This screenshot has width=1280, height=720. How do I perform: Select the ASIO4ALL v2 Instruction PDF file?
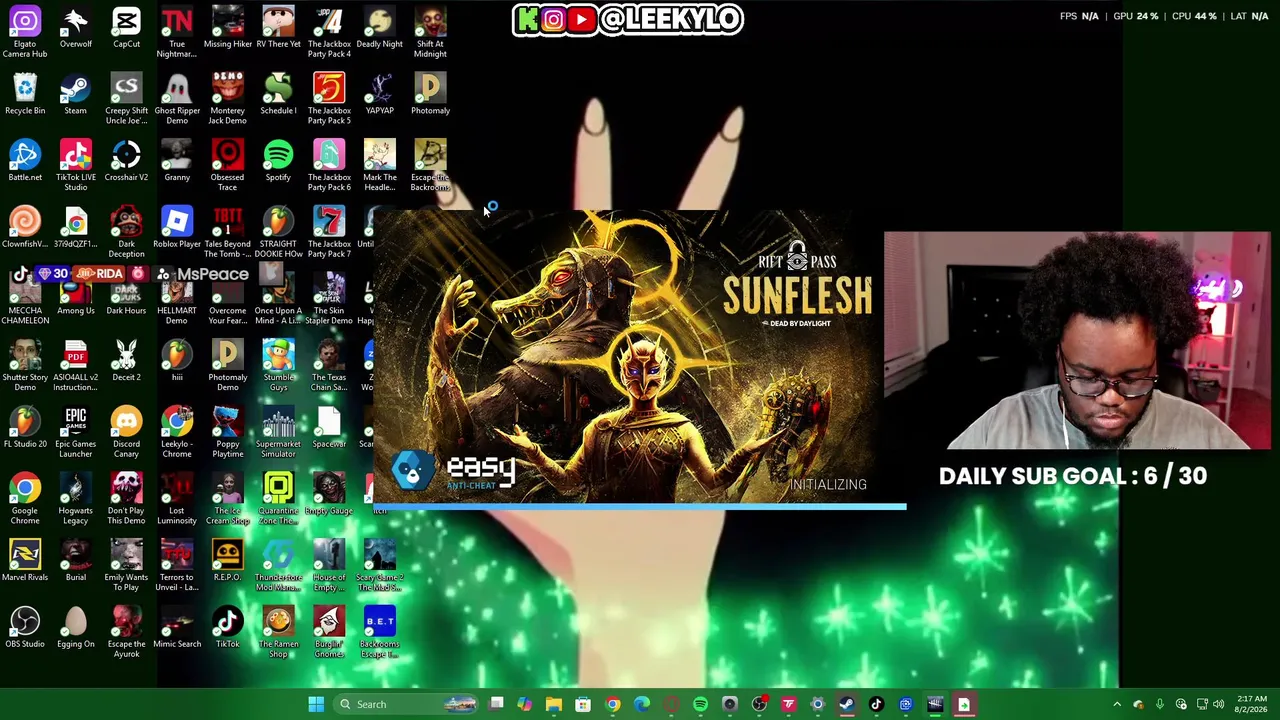[76, 365]
